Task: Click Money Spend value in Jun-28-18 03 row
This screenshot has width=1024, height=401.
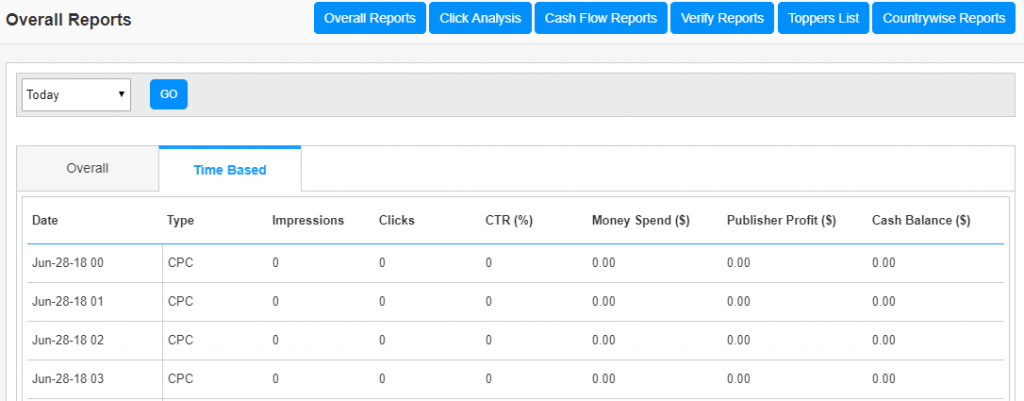Action: [x=603, y=379]
